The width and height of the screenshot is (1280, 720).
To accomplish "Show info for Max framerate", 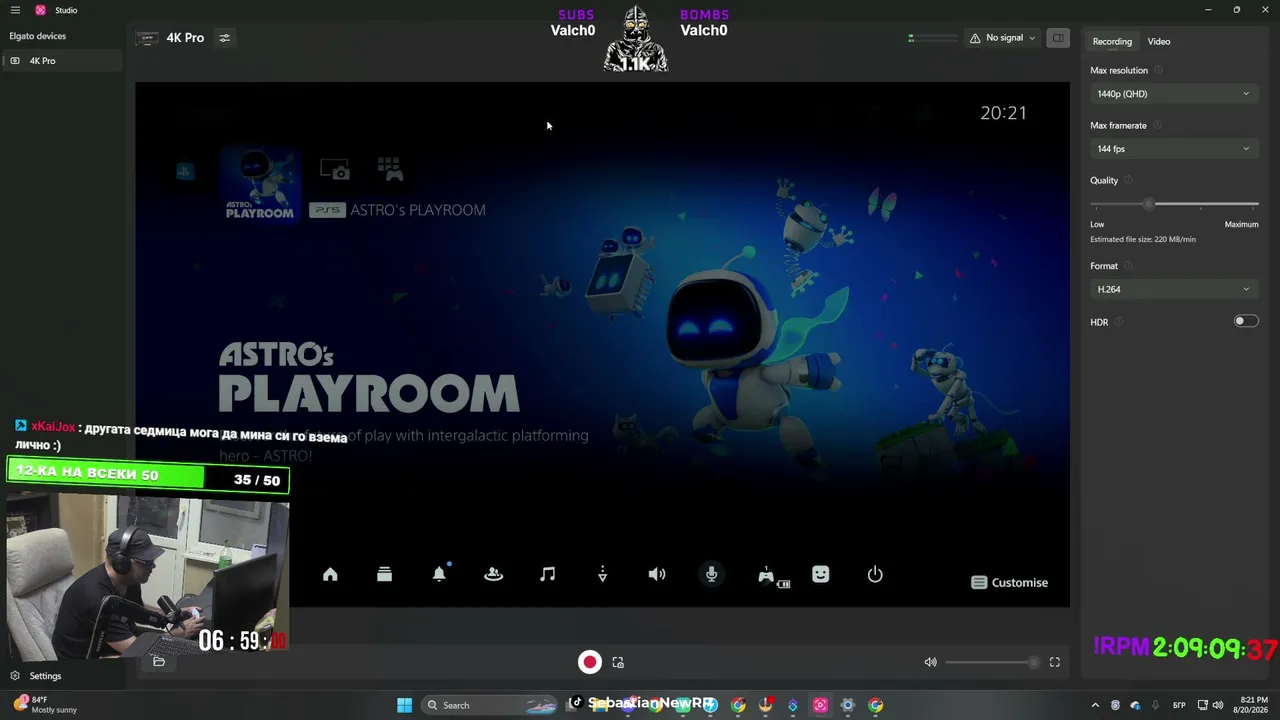I will (x=1157, y=125).
